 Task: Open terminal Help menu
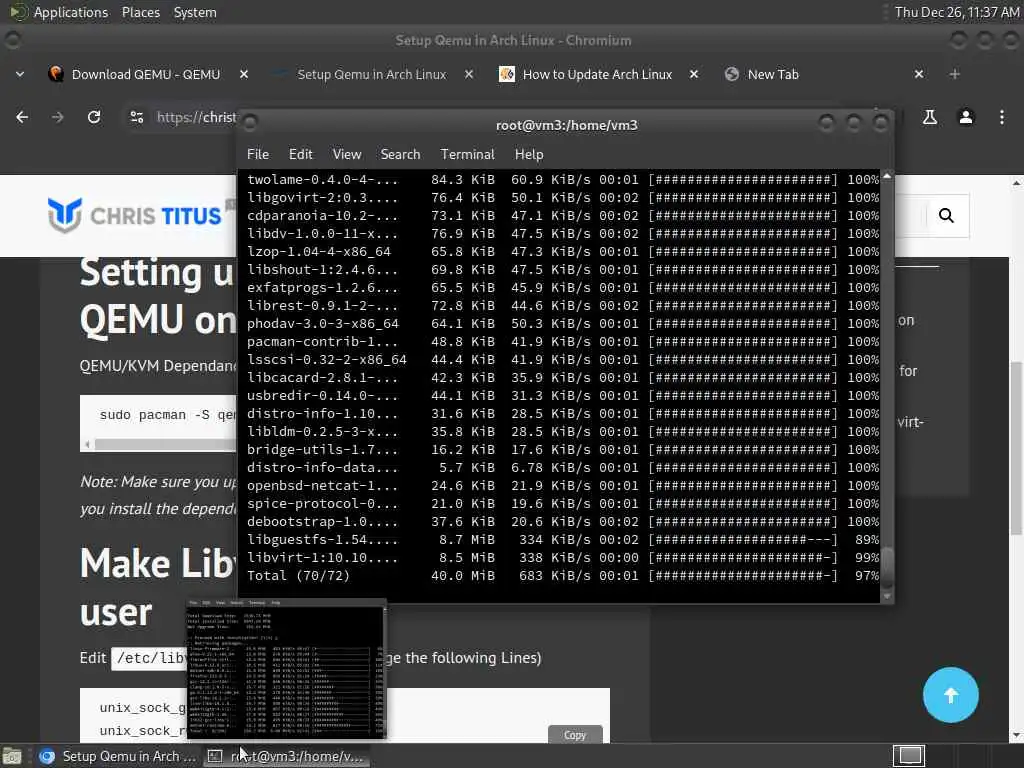(528, 154)
